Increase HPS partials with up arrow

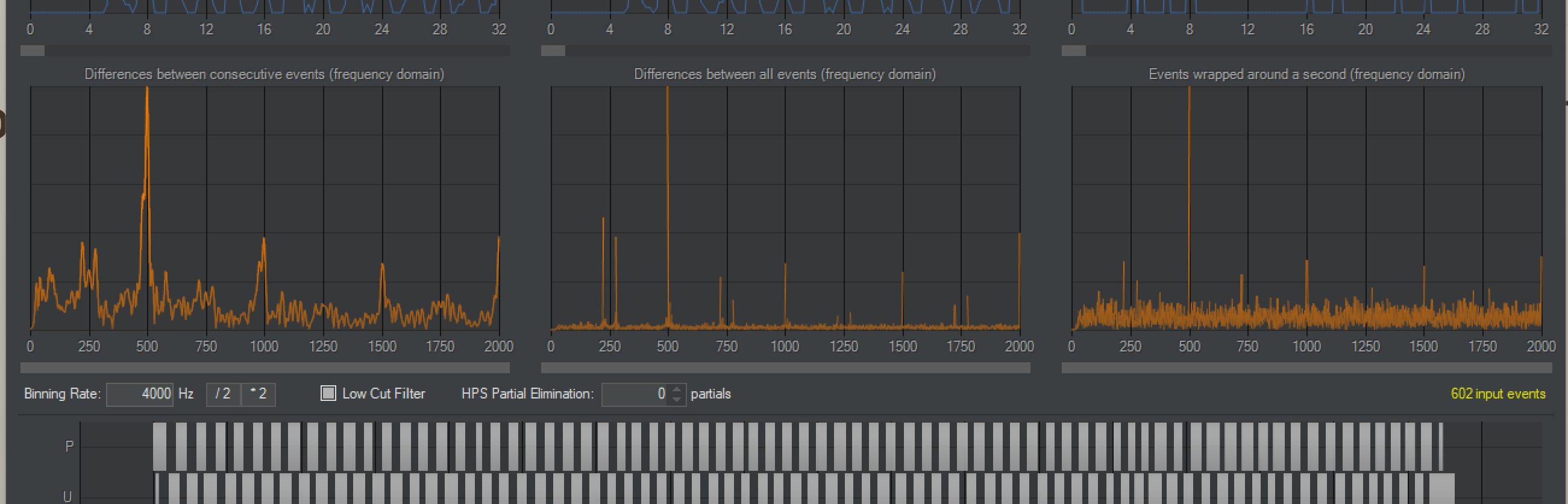676,389
